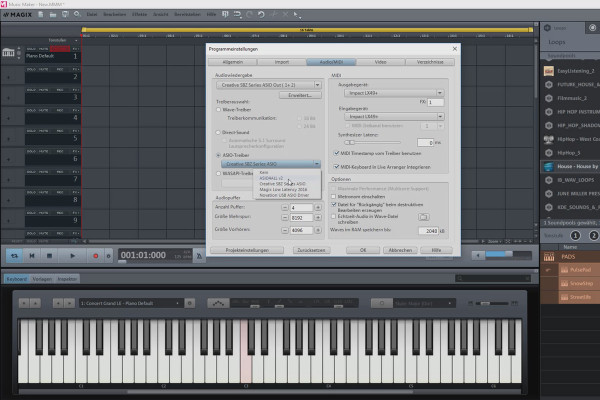Select the DirectSound radio button
This screenshot has height=400, width=600.
point(218,132)
